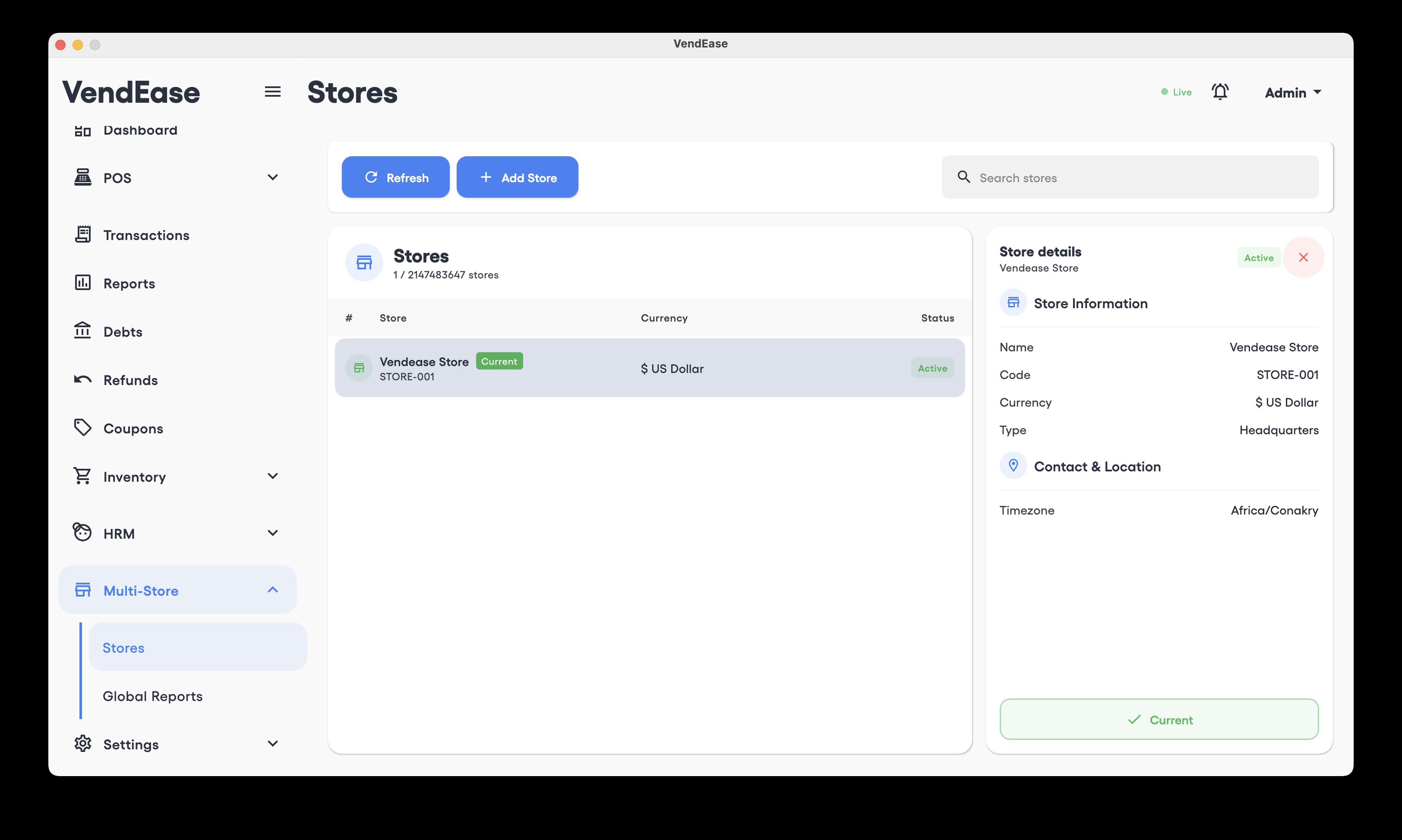Viewport: 1402px width, 840px height.
Task: Click the hamburger menu icon
Action: coord(272,92)
